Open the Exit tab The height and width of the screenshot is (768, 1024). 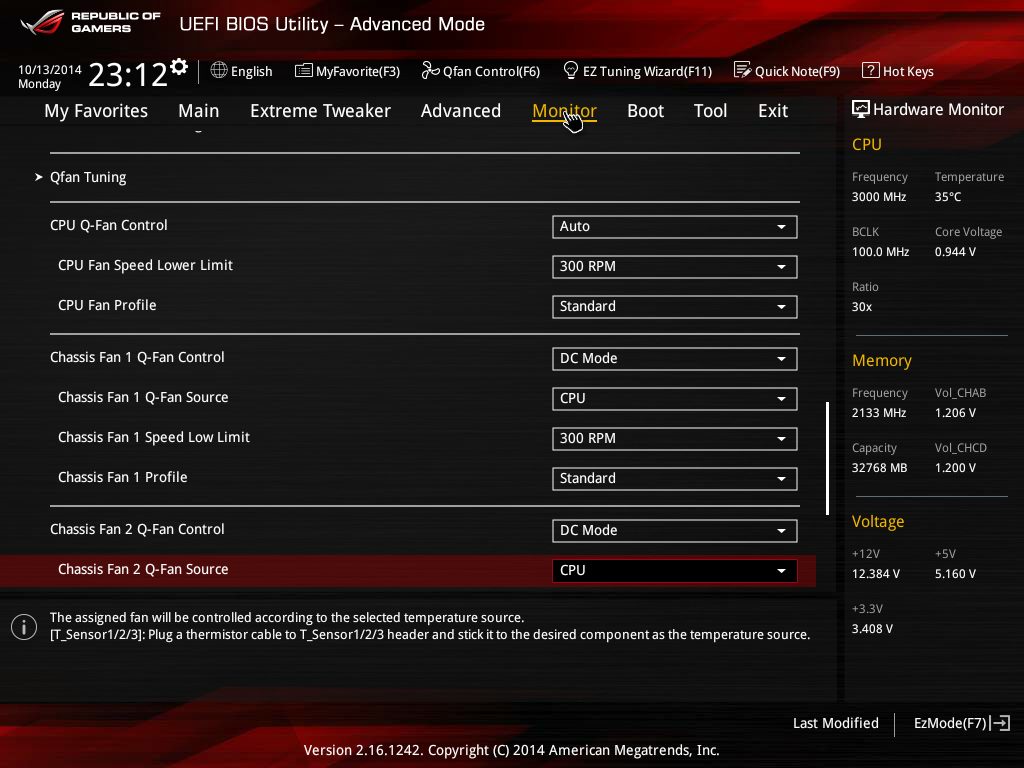pyautogui.click(x=773, y=111)
